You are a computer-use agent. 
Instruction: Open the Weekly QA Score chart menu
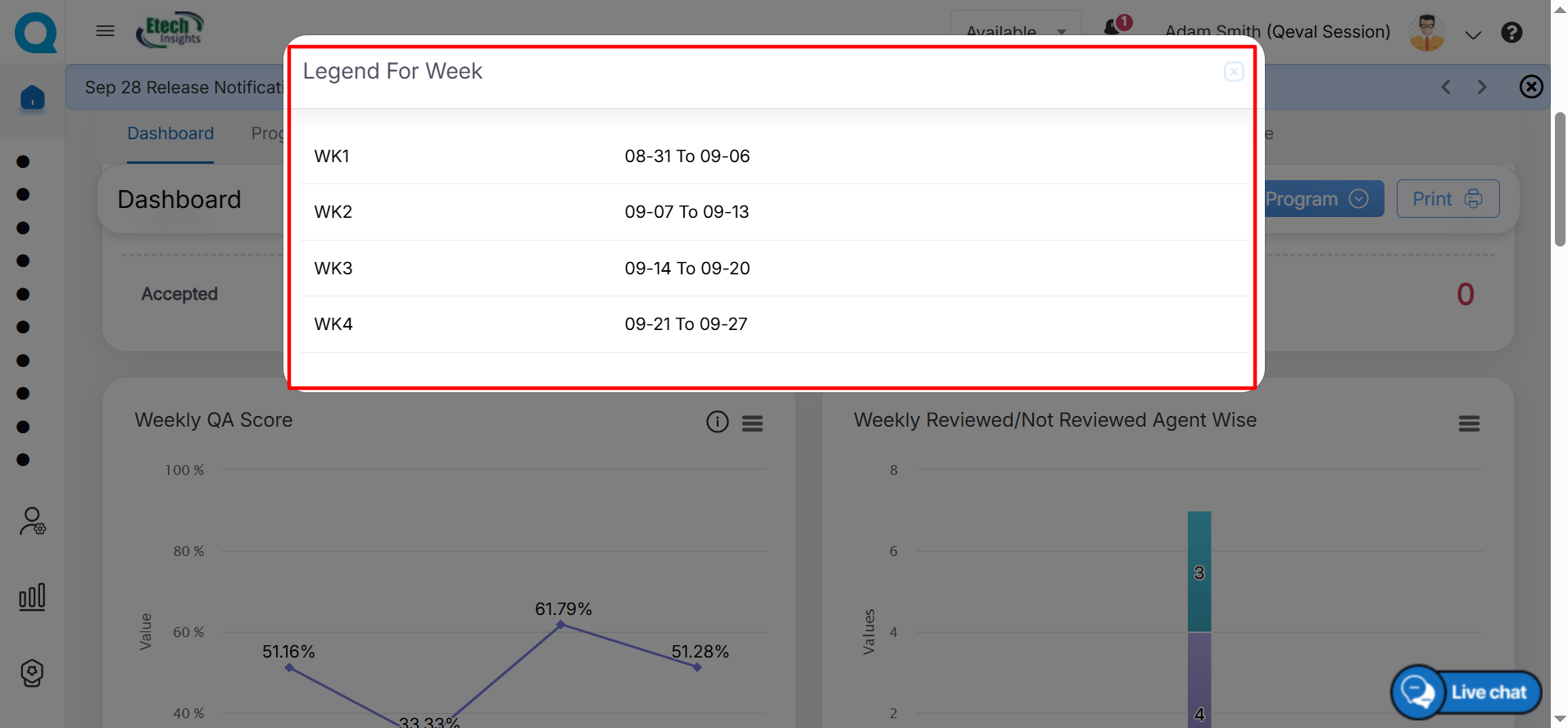pyautogui.click(x=752, y=423)
